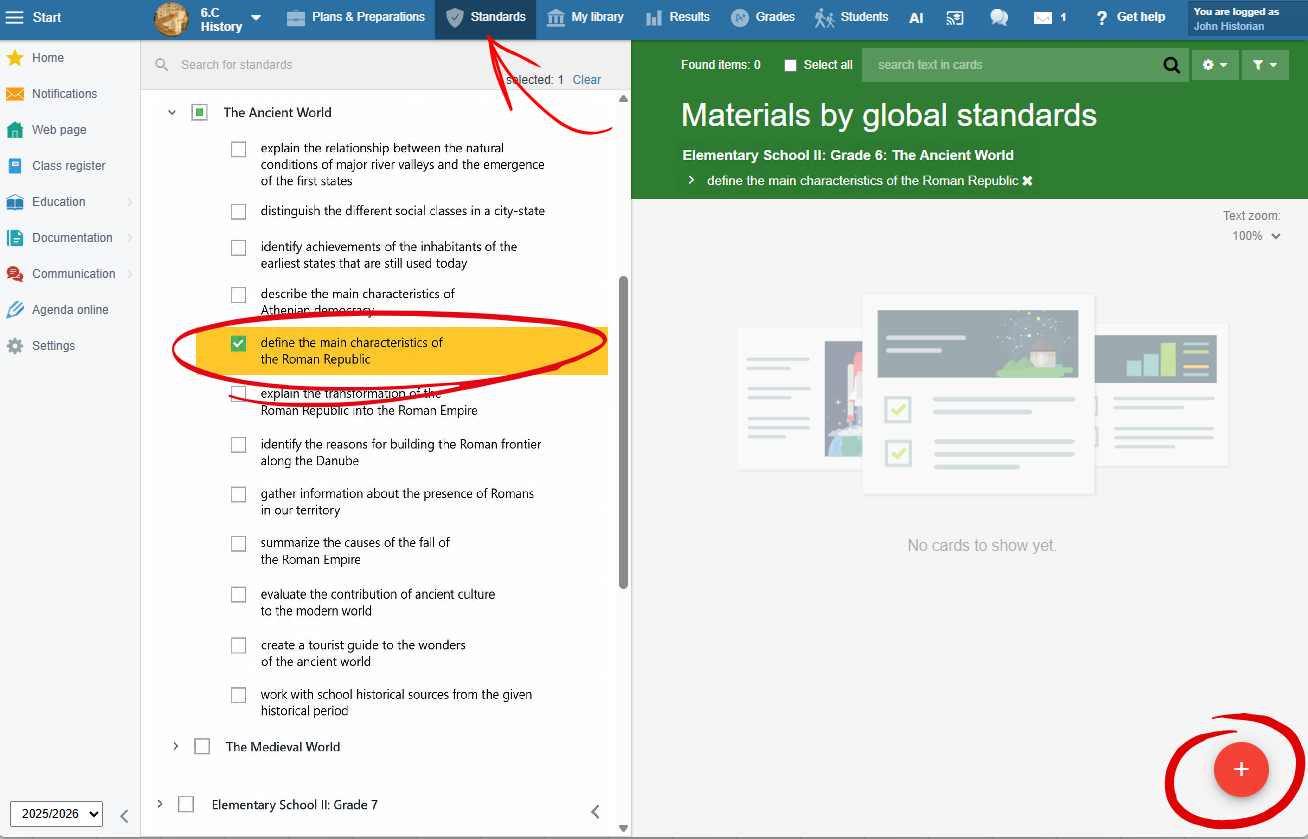Image resolution: width=1308 pixels, height=839 pixels.
Task: Uncheck 'define the main characteristics of the Roman Republic'
Action: 238,343
